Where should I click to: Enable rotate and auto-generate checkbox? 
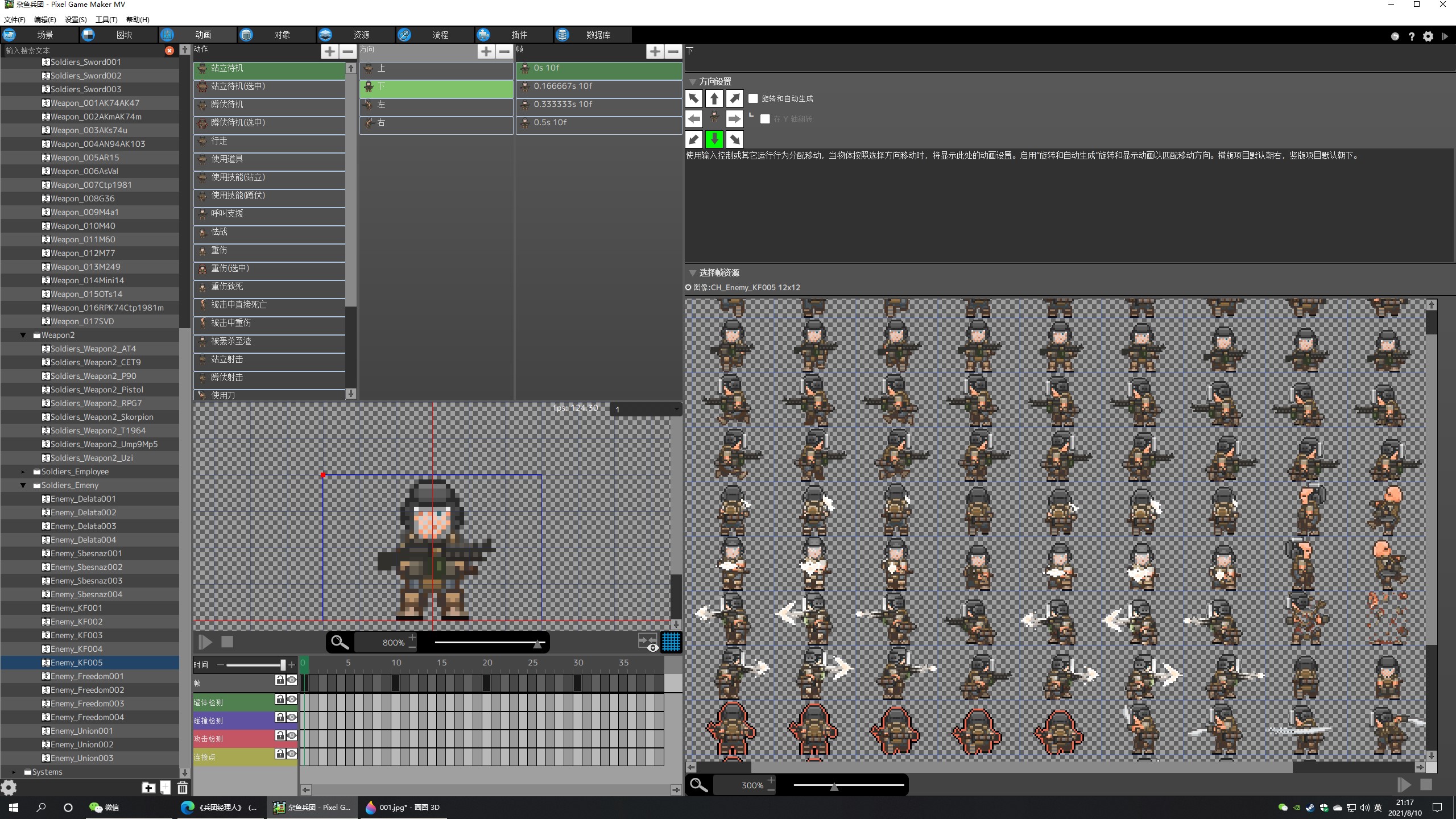click(753, 98)
